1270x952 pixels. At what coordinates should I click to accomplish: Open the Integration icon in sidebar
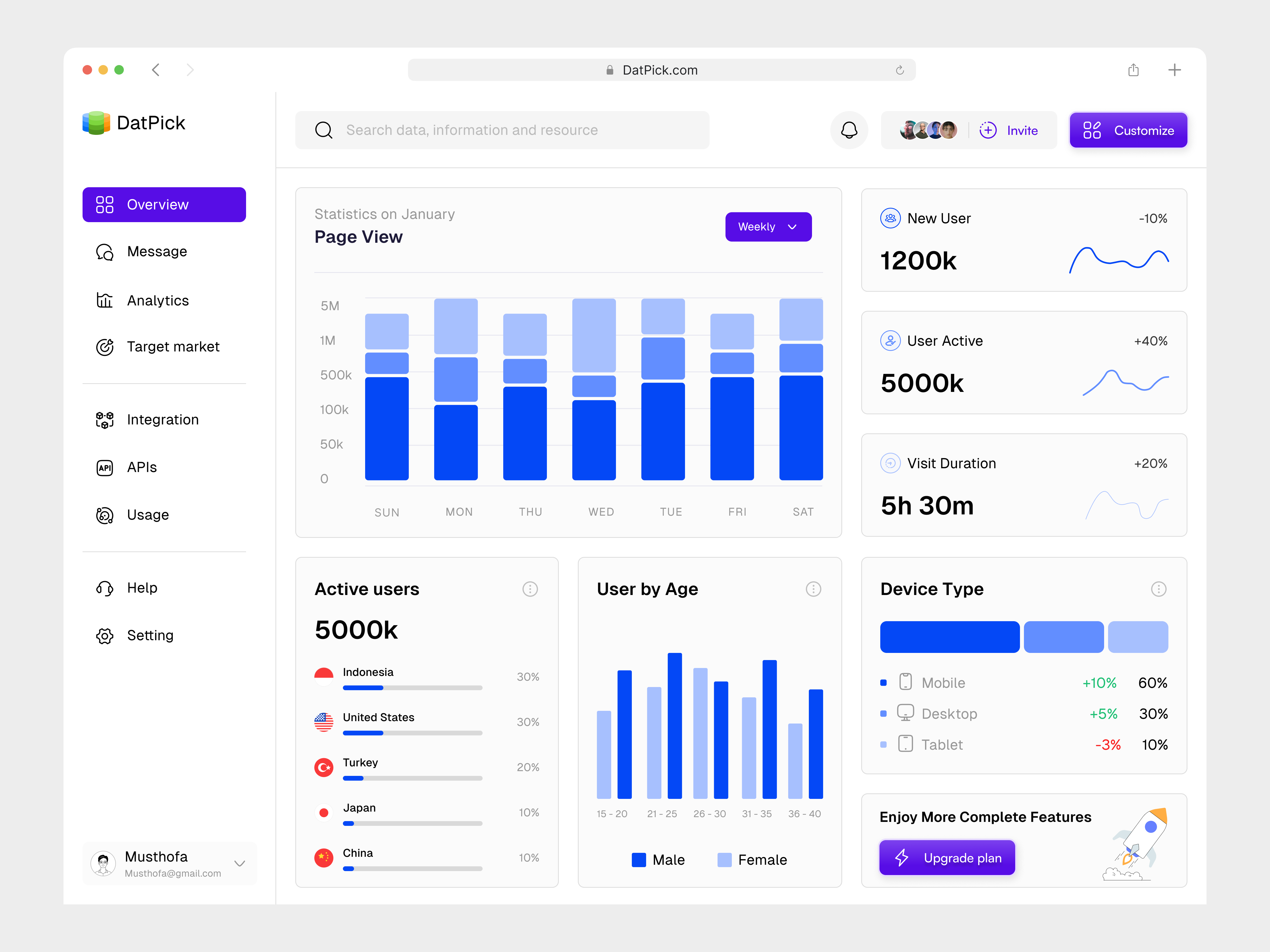105,419
